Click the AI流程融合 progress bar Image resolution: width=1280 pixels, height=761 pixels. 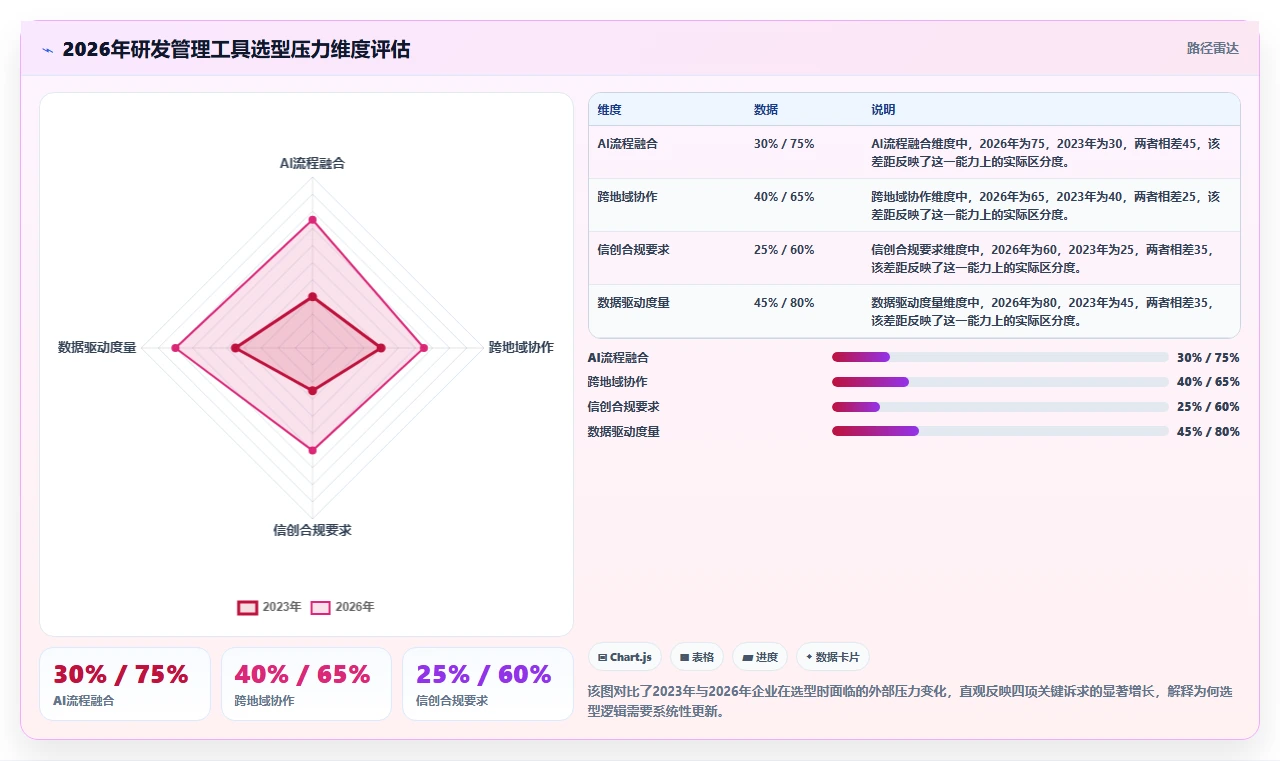[1000, 357]
